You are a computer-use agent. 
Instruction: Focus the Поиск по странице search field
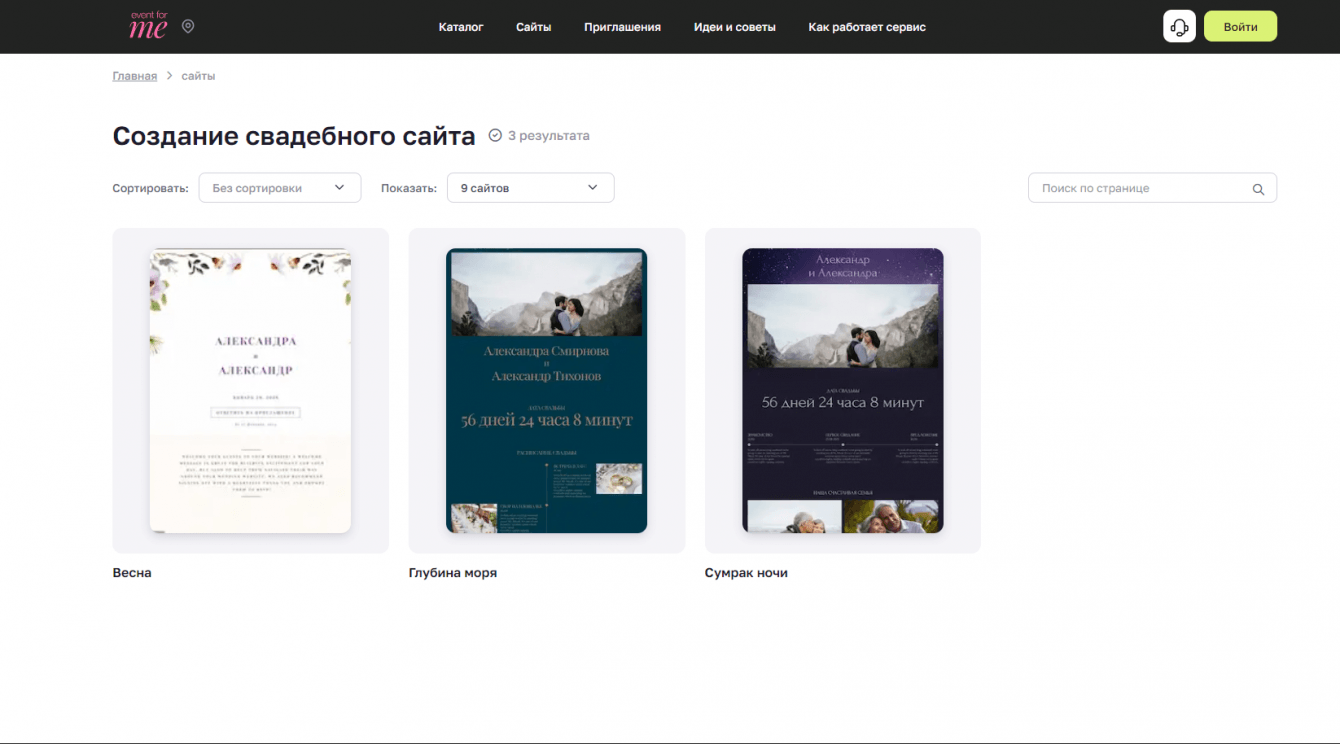(x=1152, y=188)
